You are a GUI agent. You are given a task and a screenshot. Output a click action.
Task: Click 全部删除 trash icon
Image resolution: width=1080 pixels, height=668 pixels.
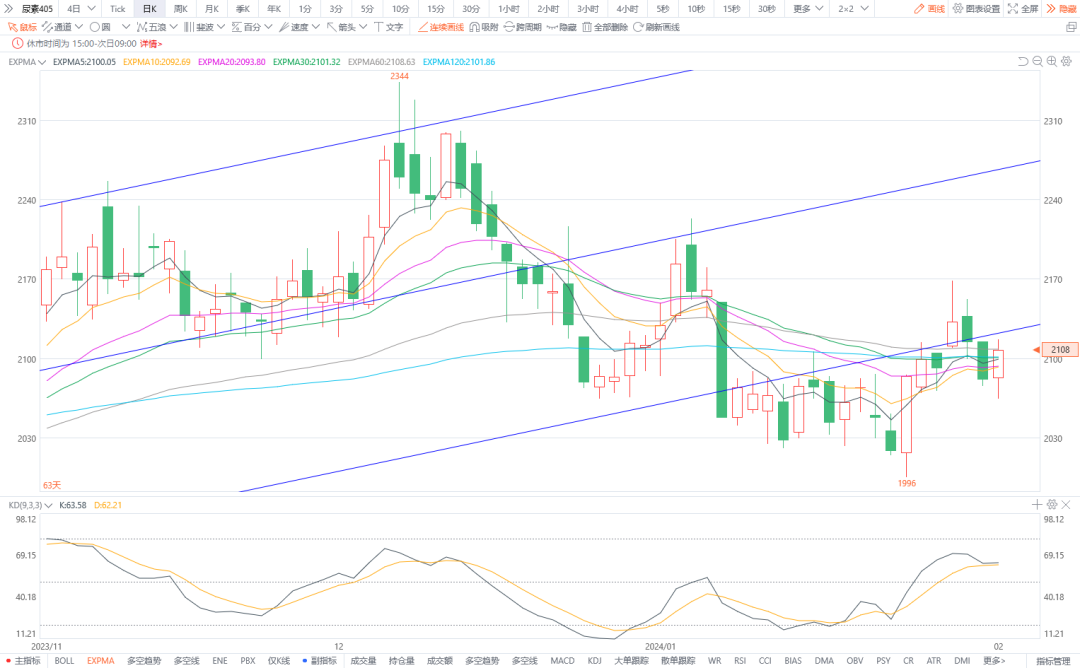605,27
